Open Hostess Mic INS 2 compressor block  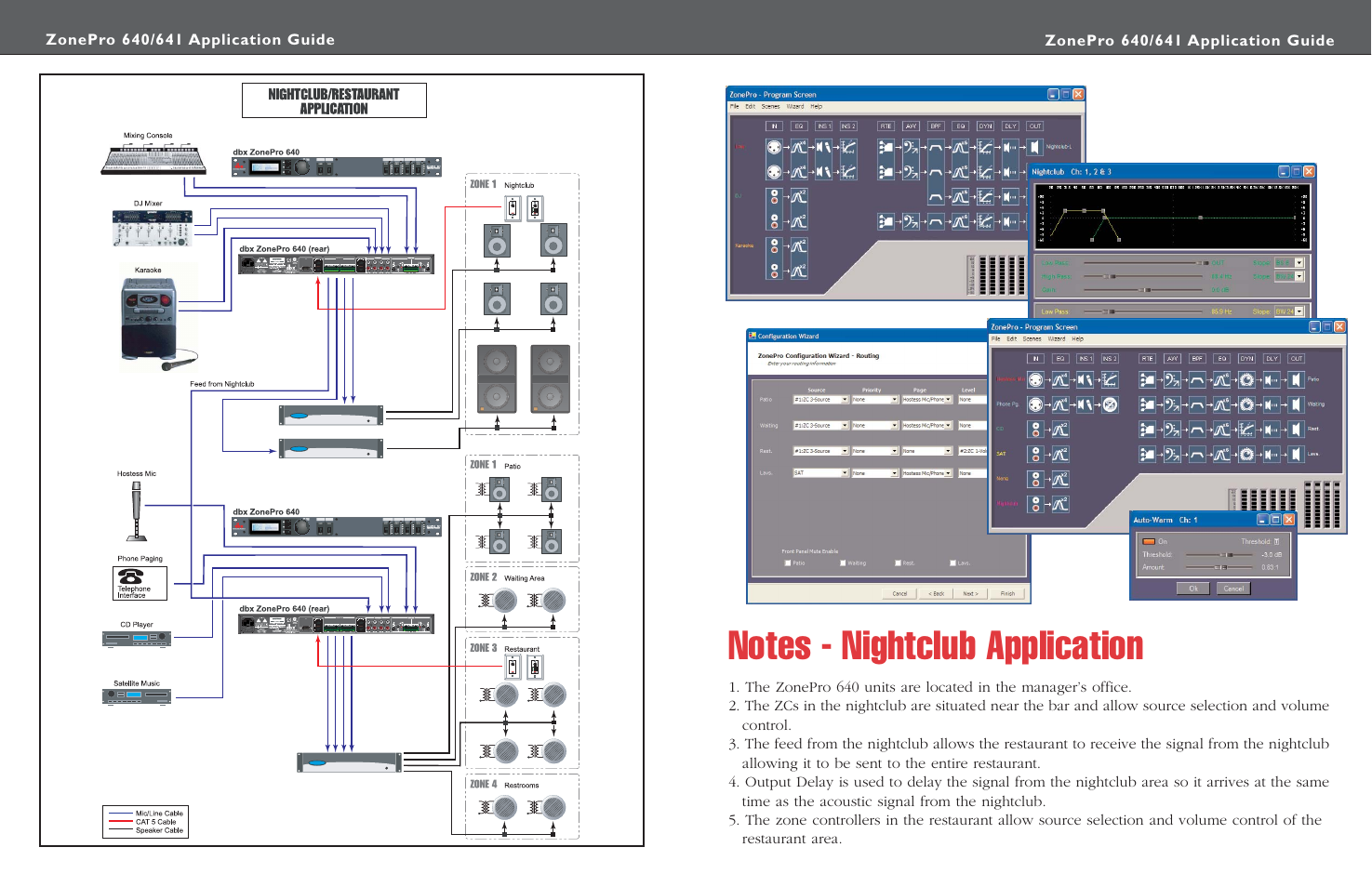point(1110,379)
